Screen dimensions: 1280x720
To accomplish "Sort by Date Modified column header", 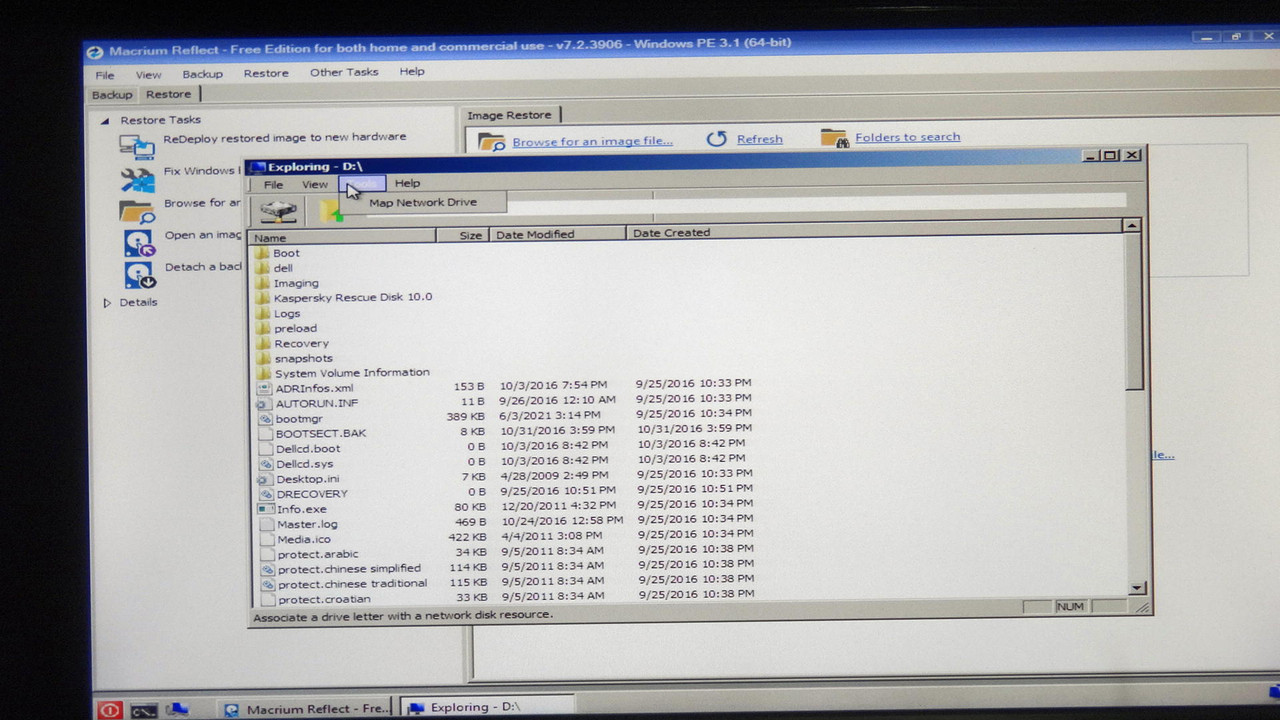I will click(x=558, y=234).
